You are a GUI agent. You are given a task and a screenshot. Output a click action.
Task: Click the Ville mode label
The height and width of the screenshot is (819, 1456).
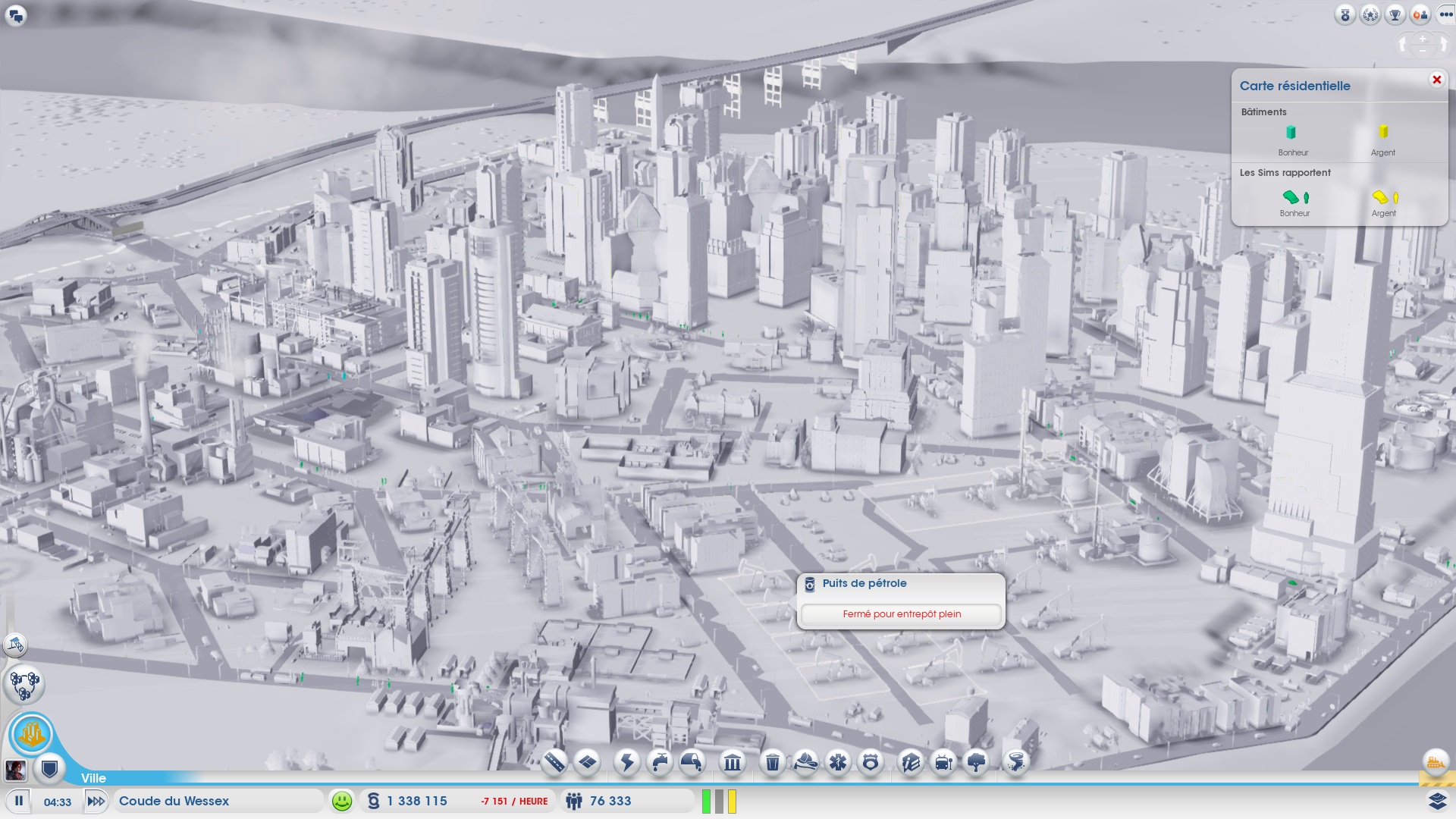(x=93, y=778)
